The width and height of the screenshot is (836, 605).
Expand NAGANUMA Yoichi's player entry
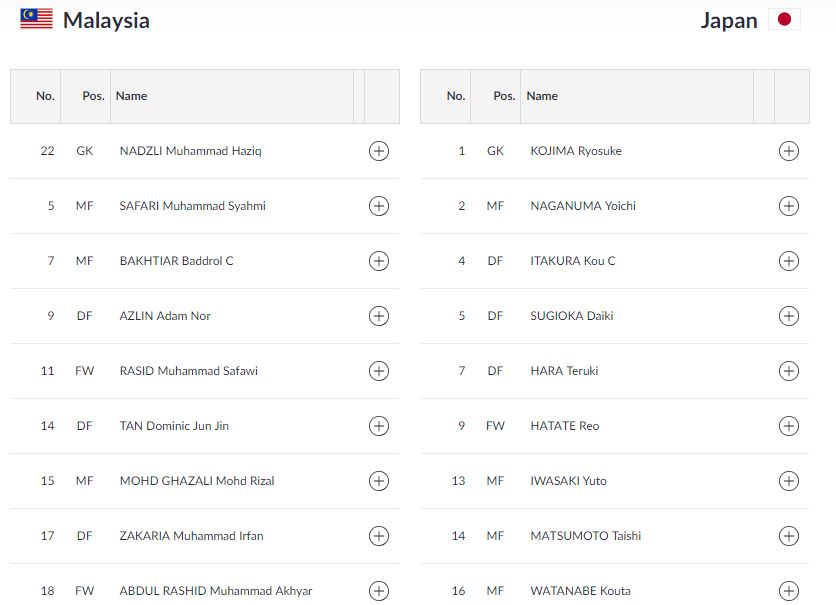pos(789,206)
